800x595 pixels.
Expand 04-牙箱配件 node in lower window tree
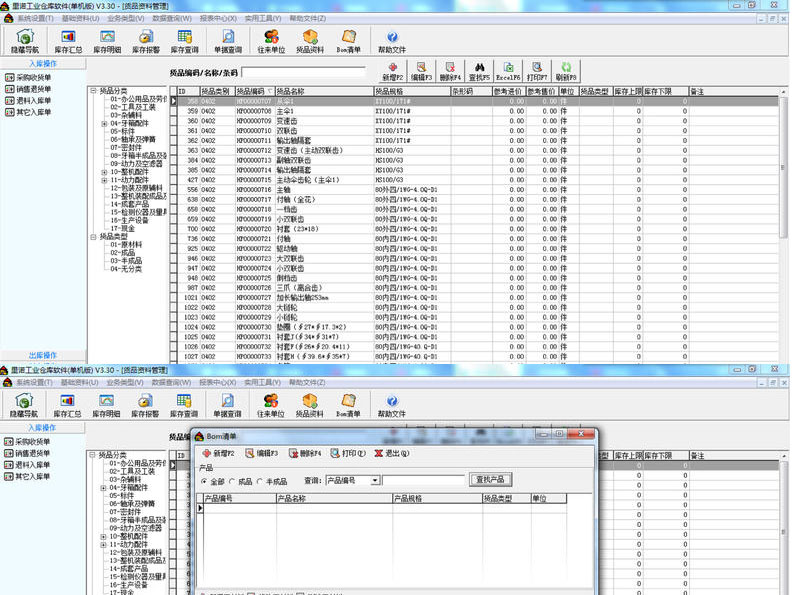pos(103,488)
